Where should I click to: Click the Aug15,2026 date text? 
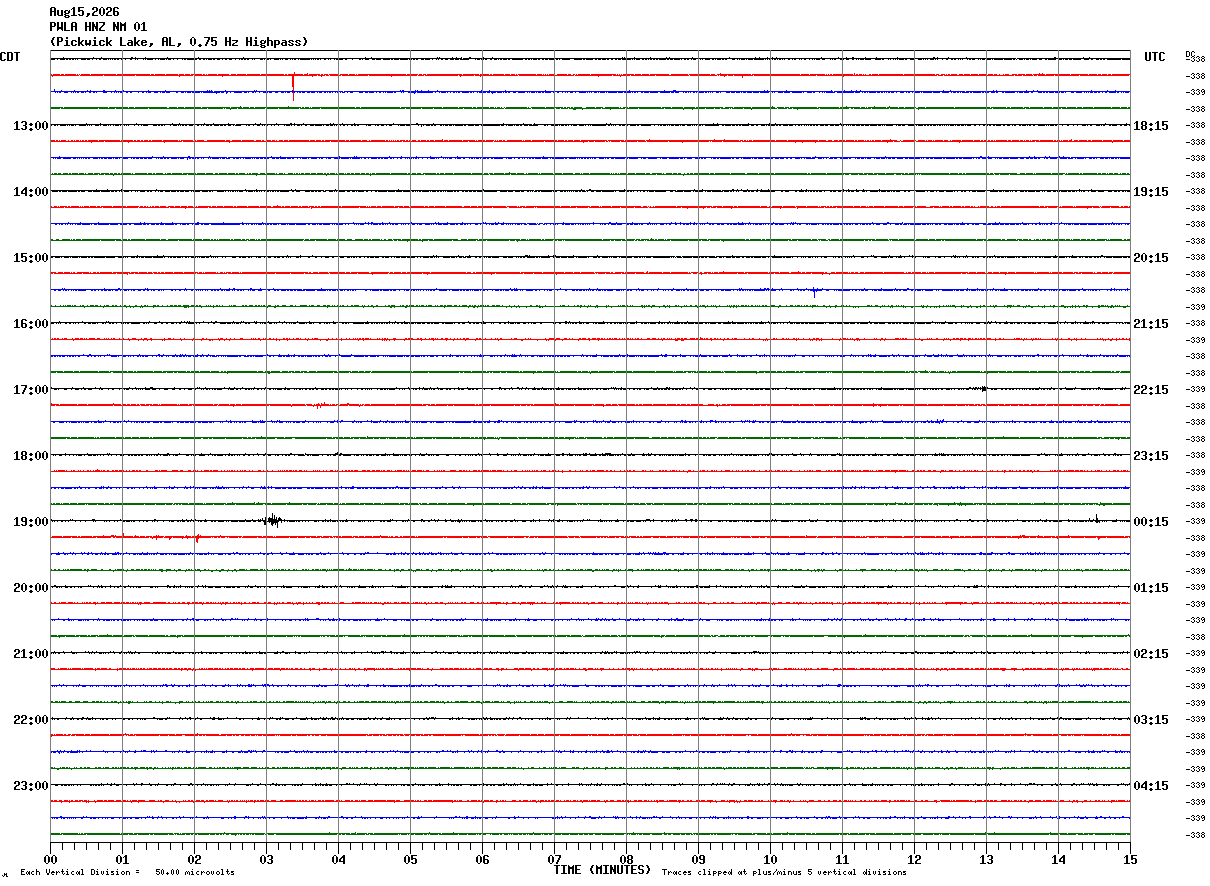84,12
